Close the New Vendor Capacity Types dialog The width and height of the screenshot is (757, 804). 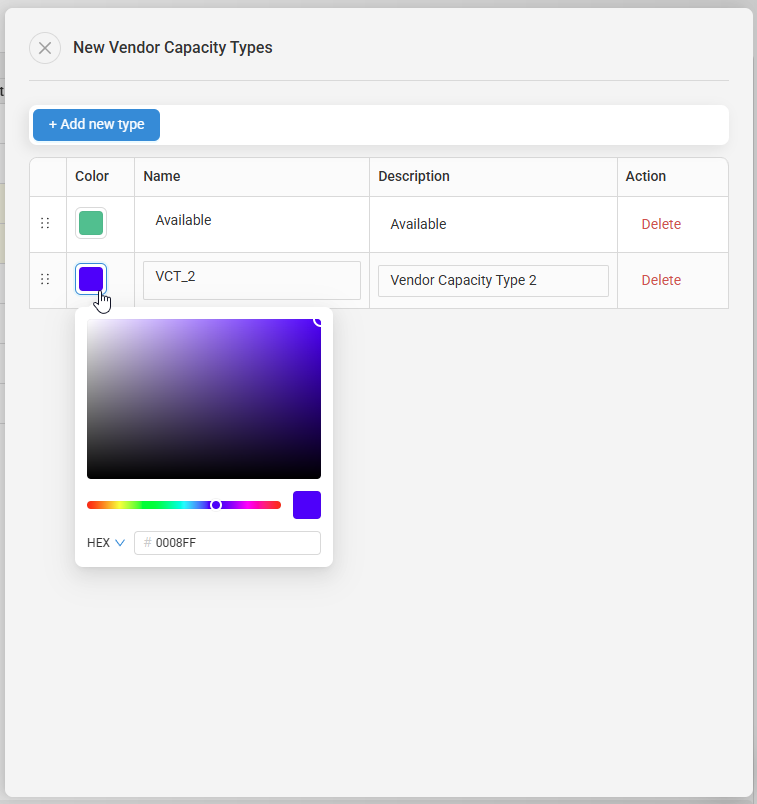[x=45, y=48]
